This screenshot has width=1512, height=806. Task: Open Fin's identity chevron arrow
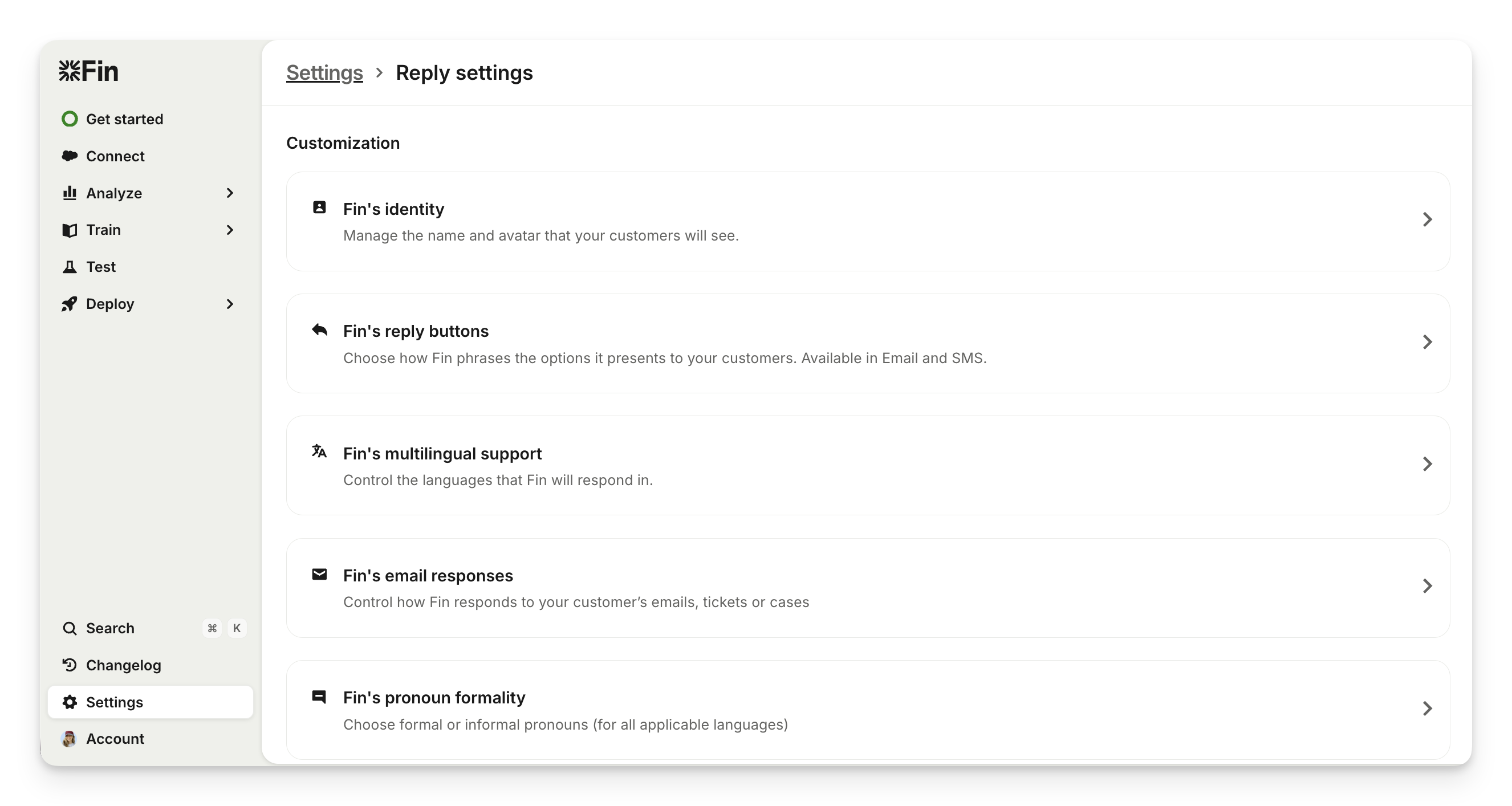pyautogui.click(x=1428, y=219)
